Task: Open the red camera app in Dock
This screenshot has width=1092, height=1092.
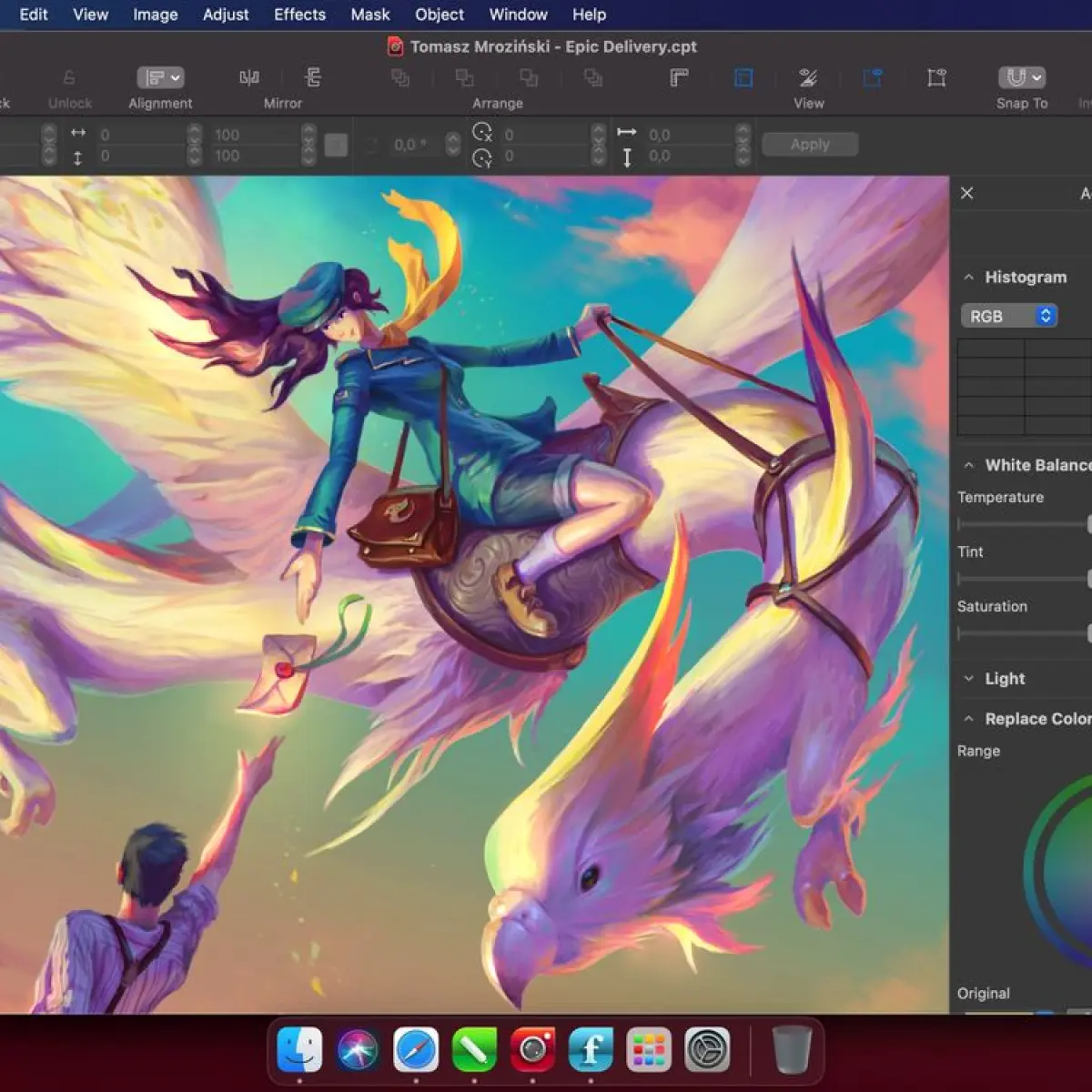Action: tap(532, 1049)
